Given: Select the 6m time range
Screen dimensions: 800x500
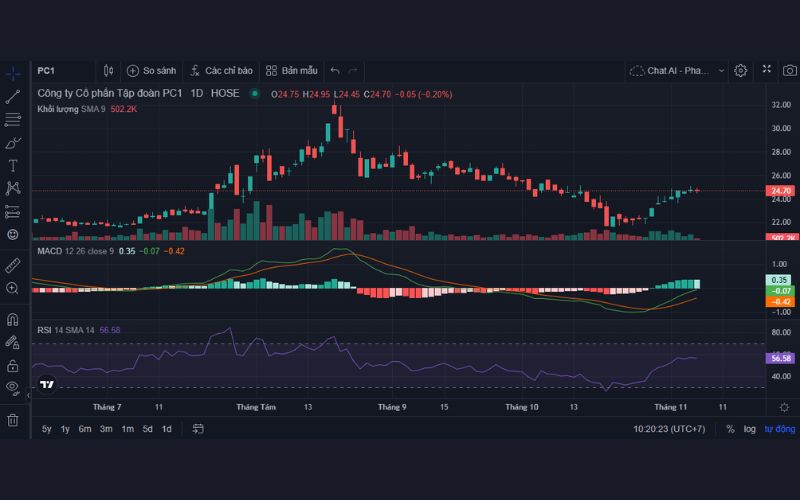Looking at the screenshot, I should [85, 429].
